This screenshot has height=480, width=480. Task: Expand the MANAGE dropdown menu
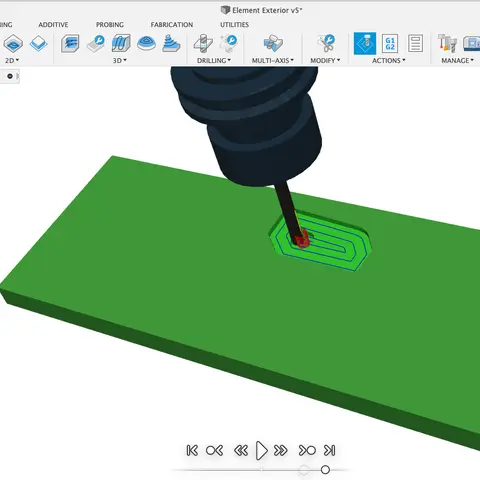[457, 60]
